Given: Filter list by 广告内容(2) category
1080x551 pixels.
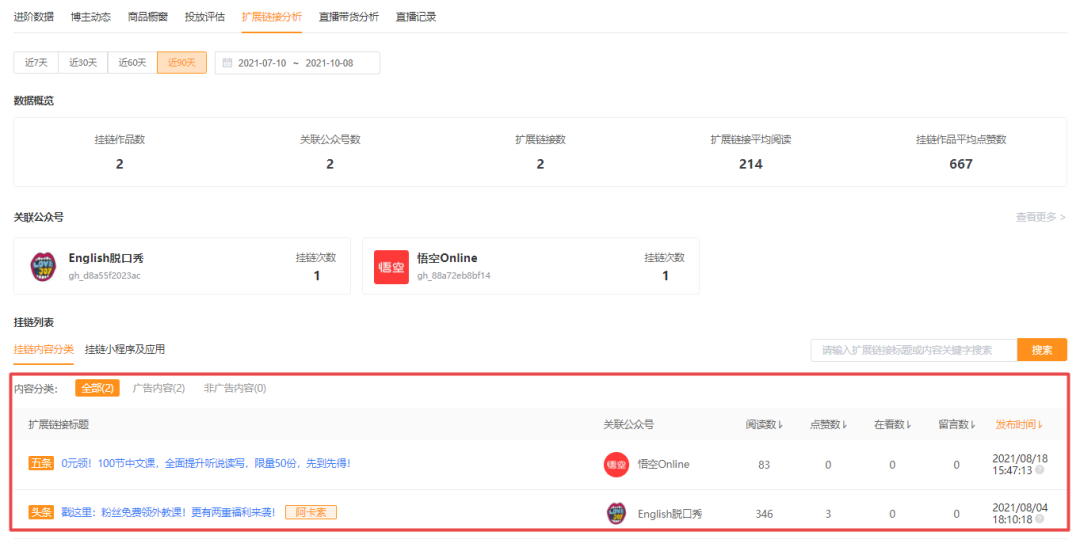Looking at the screenshot, I should click(x=159, y=388).
